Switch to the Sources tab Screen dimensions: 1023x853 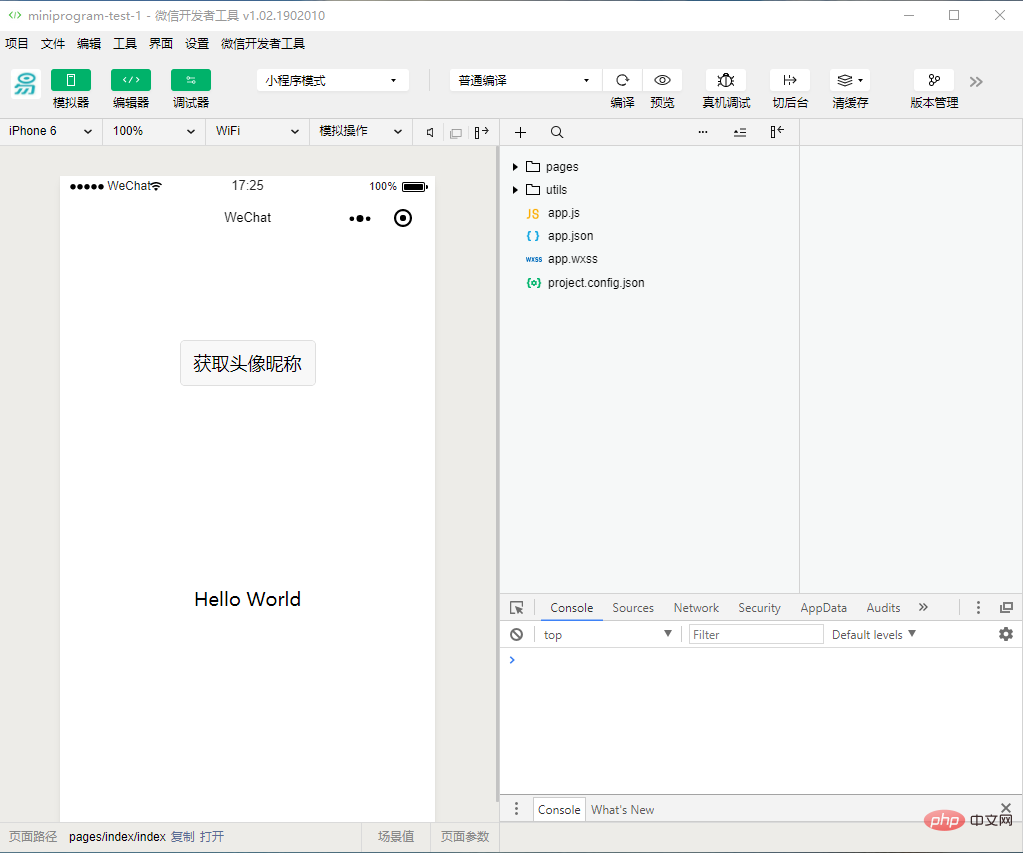[632, 608]
